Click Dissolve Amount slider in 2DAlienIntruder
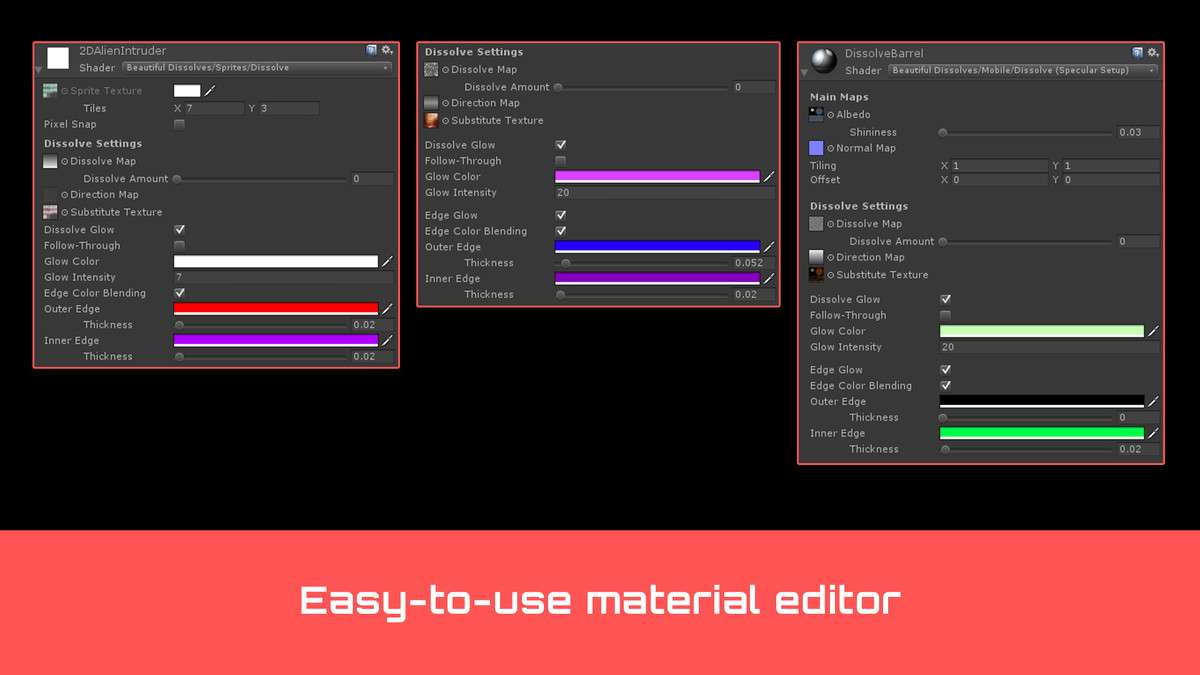This screenshot has width=1200, height=675. 260,179
